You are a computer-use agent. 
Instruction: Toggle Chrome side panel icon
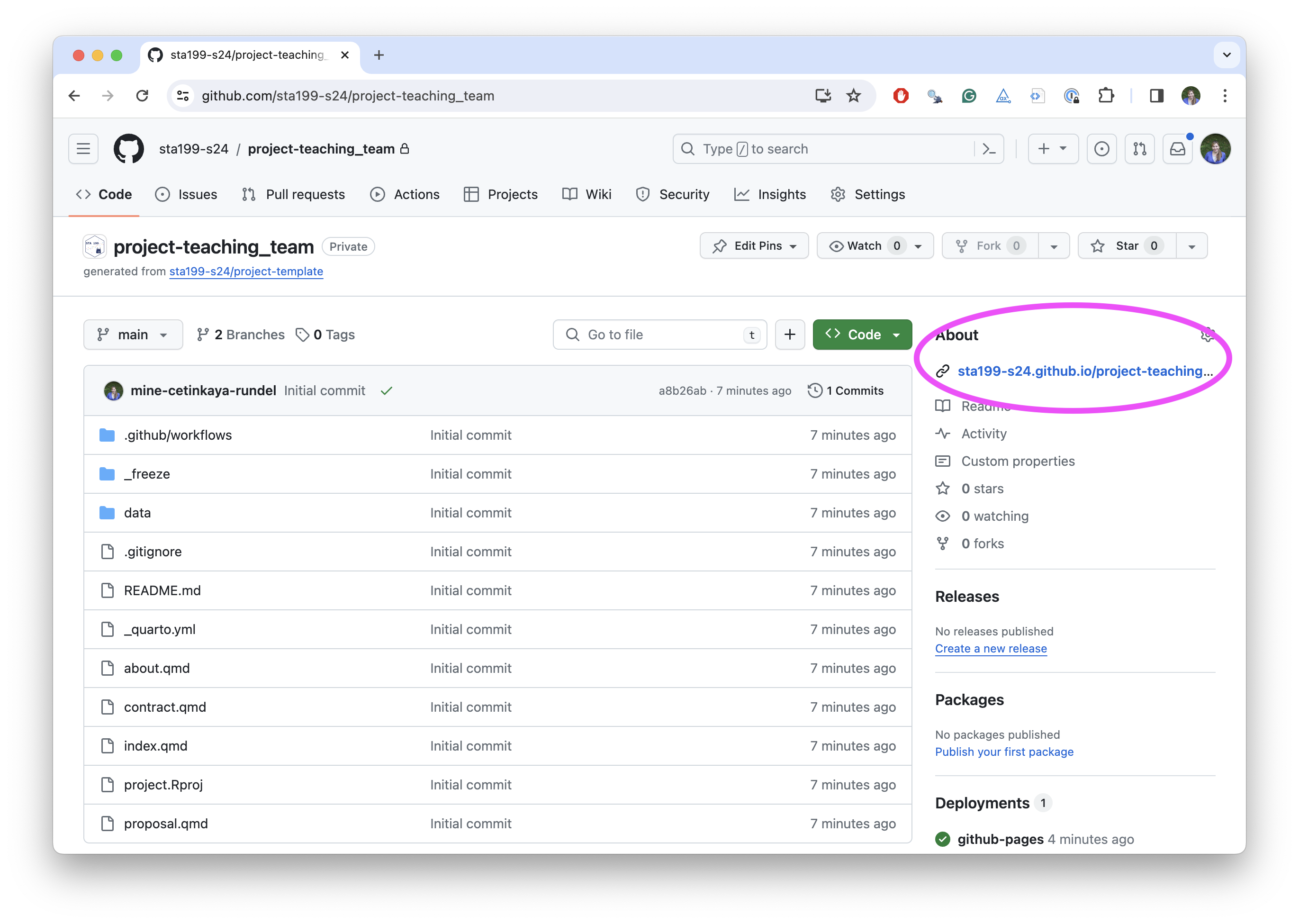[1156, 96]
